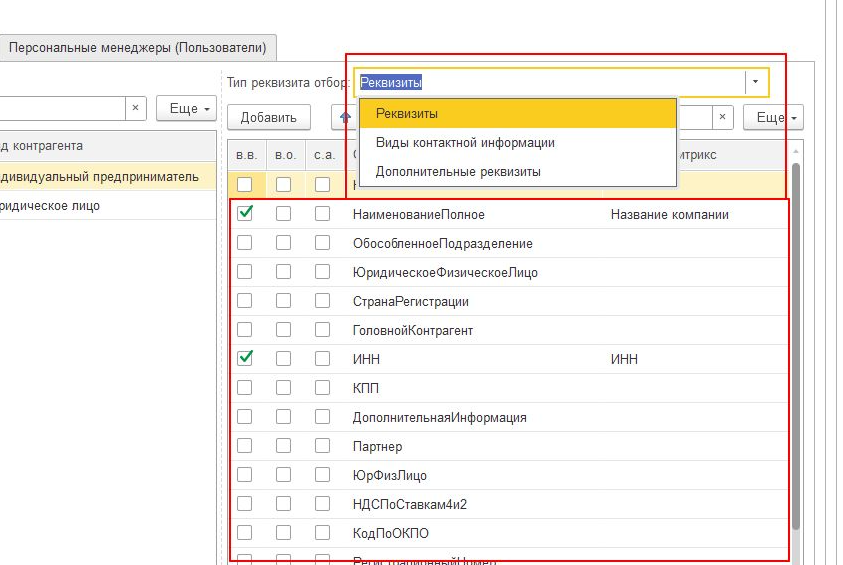Viewport: 843px width, 565px height.
Task: Click the Тип реквизита input field
Action: [x=548, y=82]
